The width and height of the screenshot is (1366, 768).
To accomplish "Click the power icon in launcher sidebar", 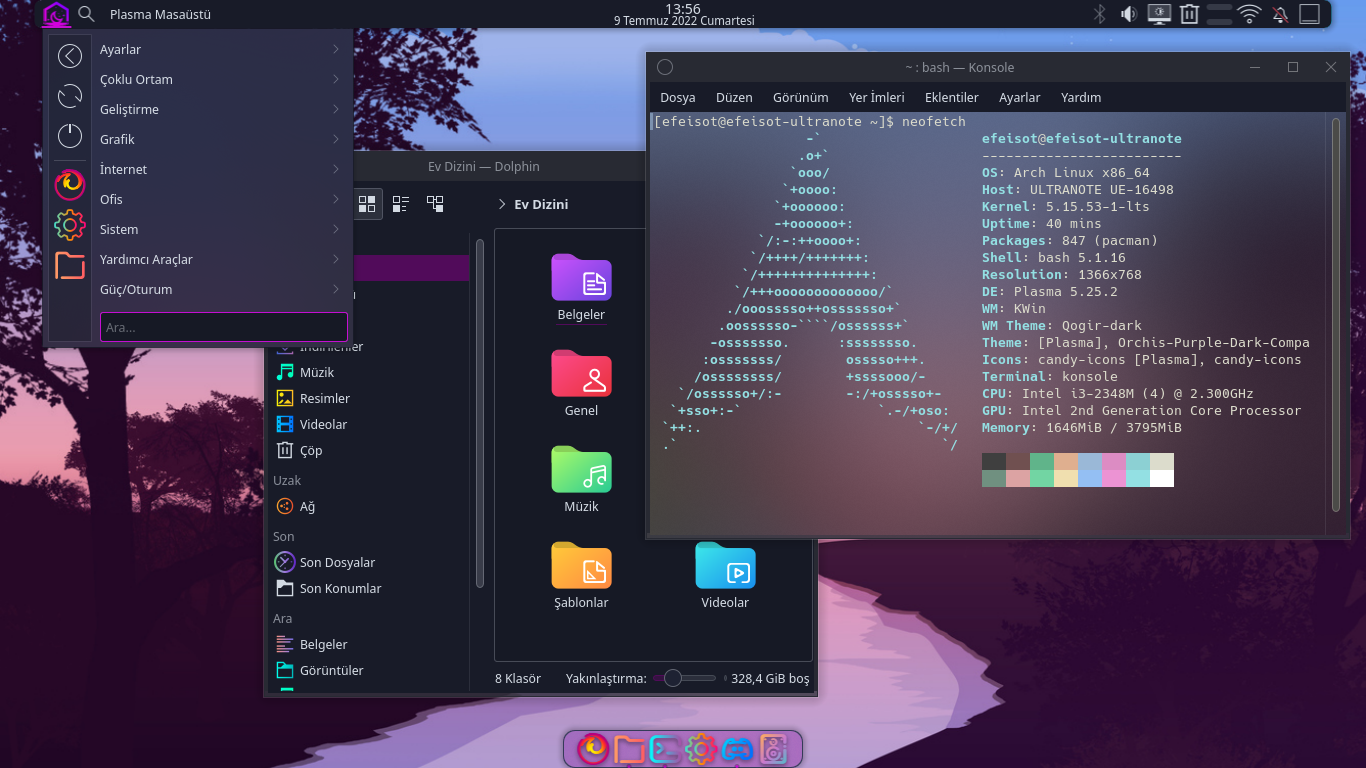I will point(69,135).
